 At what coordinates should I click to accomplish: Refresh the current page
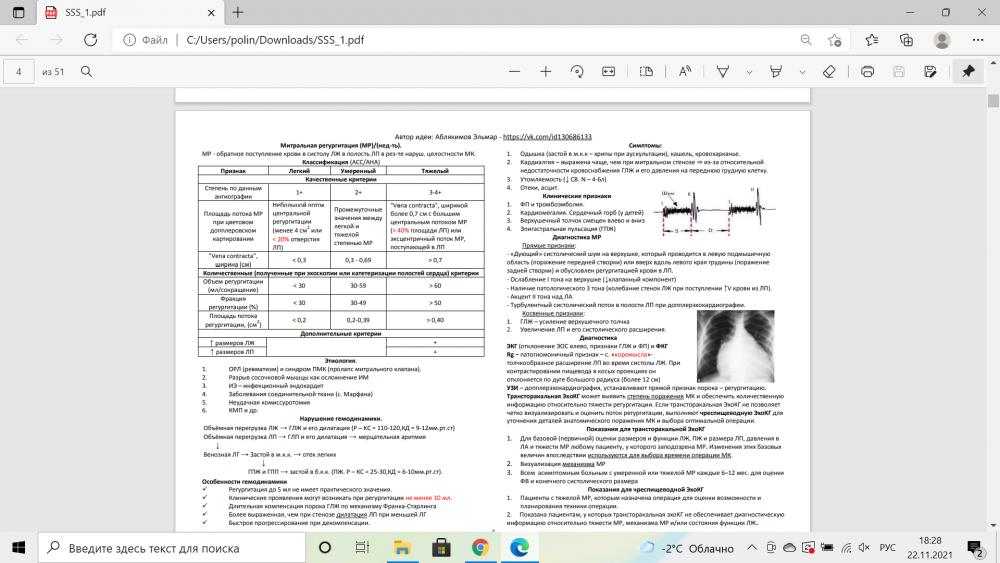(91, 40)
